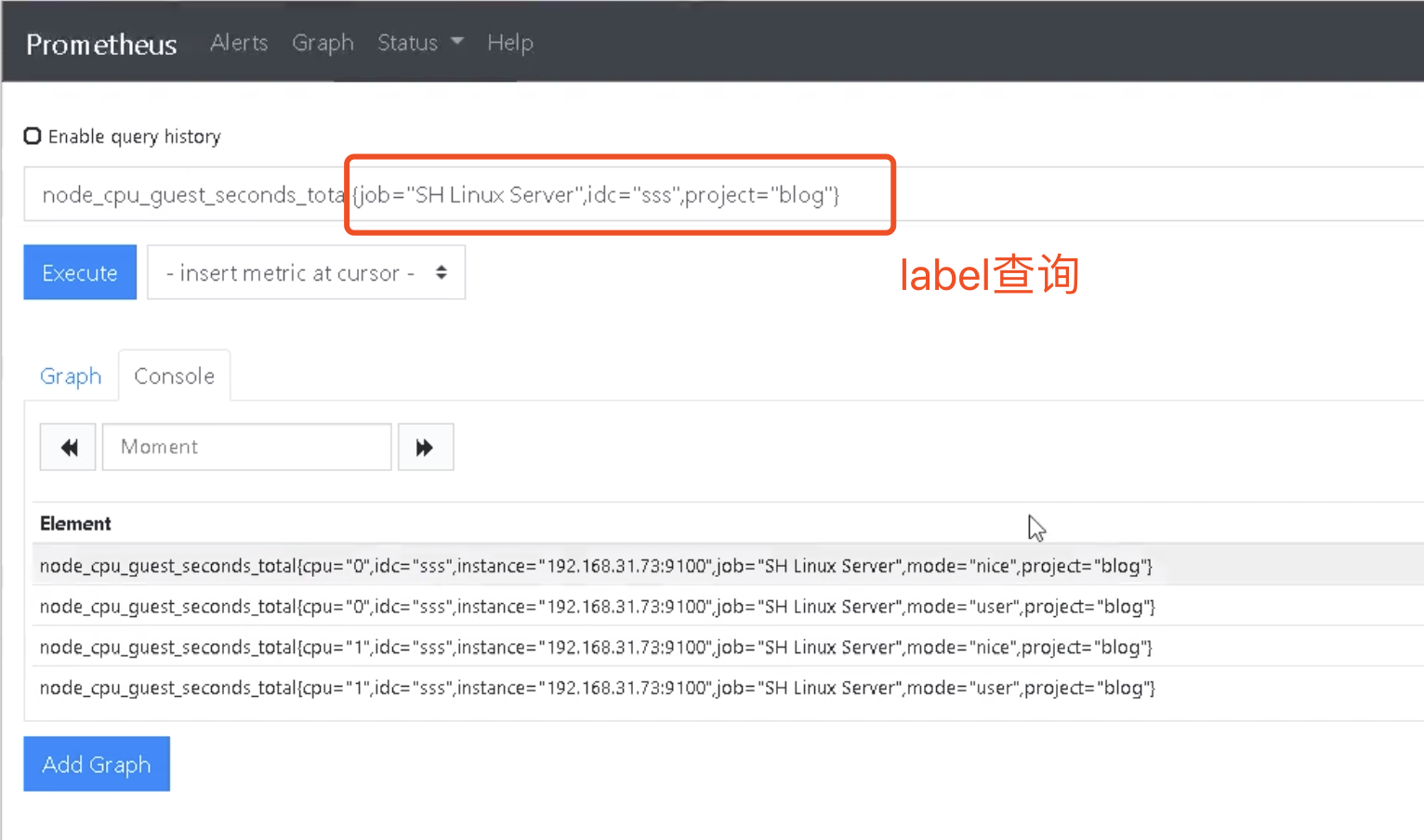Open the Graph page from the navbar
This screenshot has height=840, width=1424.
point(323,43)
